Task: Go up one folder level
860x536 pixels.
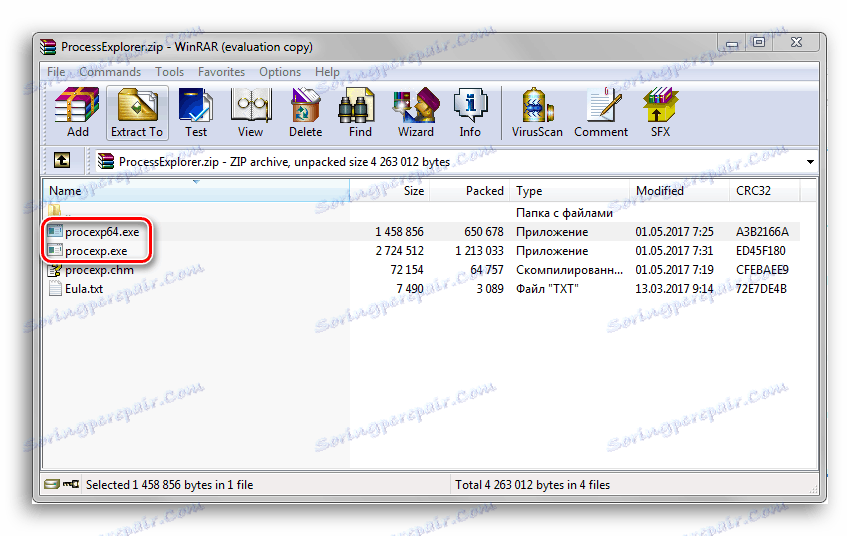Action: (x=61, y=161)
